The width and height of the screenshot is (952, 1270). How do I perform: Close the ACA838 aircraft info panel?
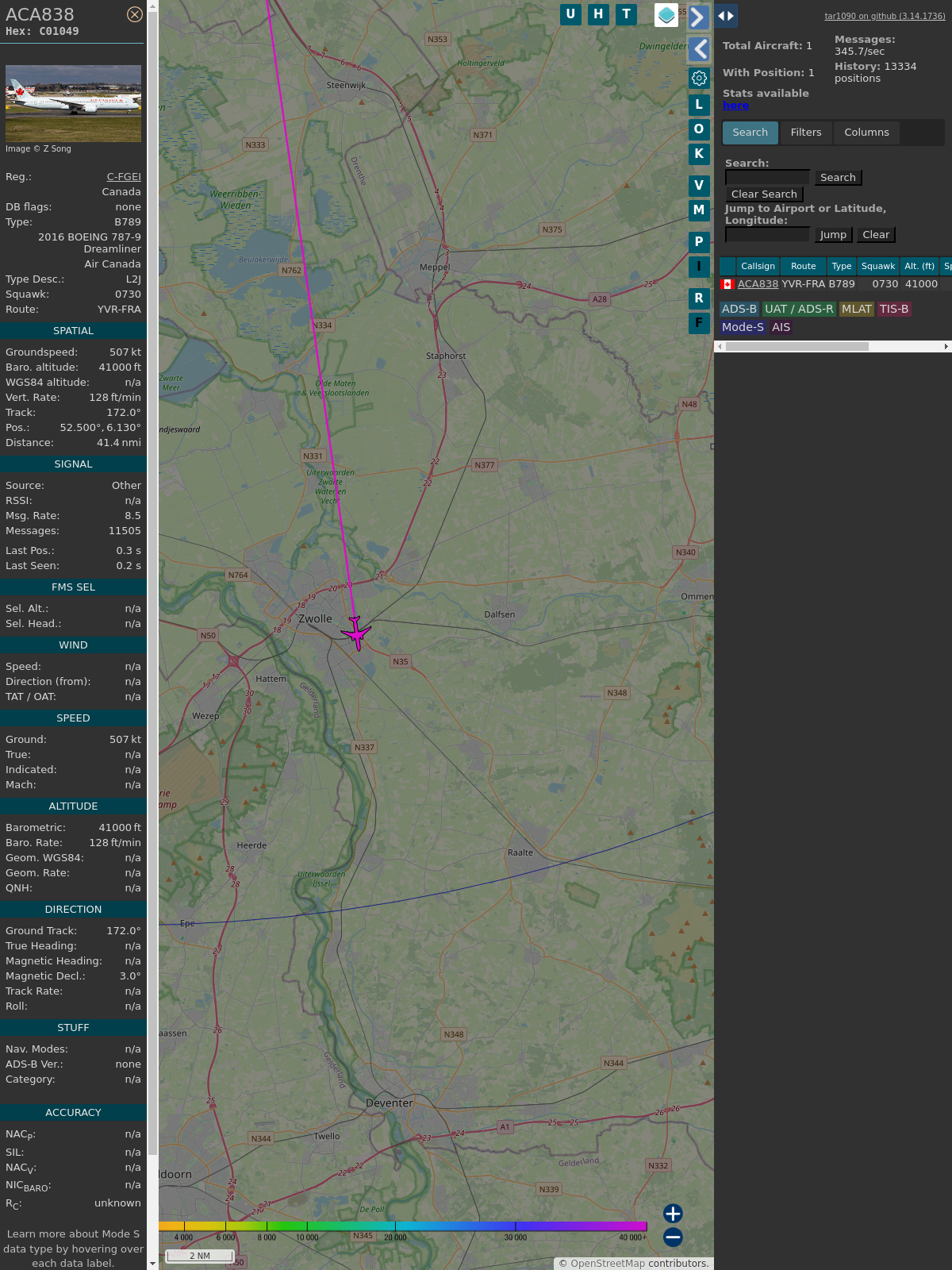pyautogui.click(x=135, y=14)
